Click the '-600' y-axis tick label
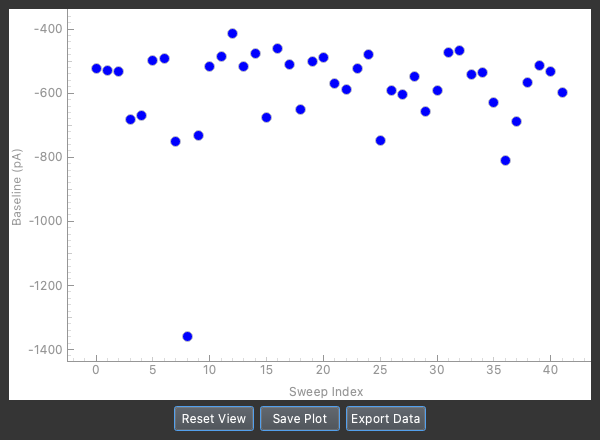The image size is (600, 440). click(48, 93)
